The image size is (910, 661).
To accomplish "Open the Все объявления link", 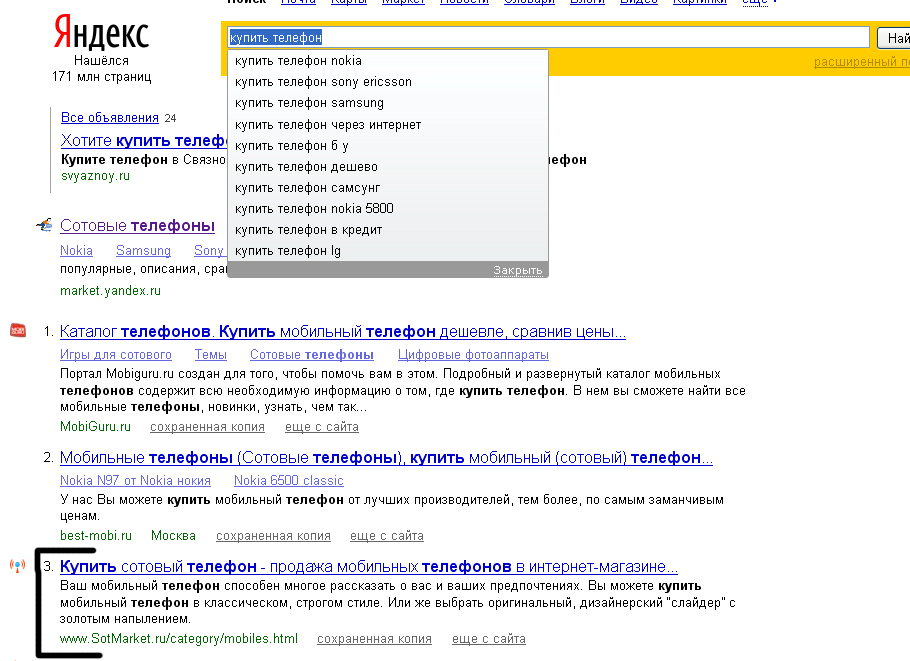I will pyautogui.click(x=110, y=118).
